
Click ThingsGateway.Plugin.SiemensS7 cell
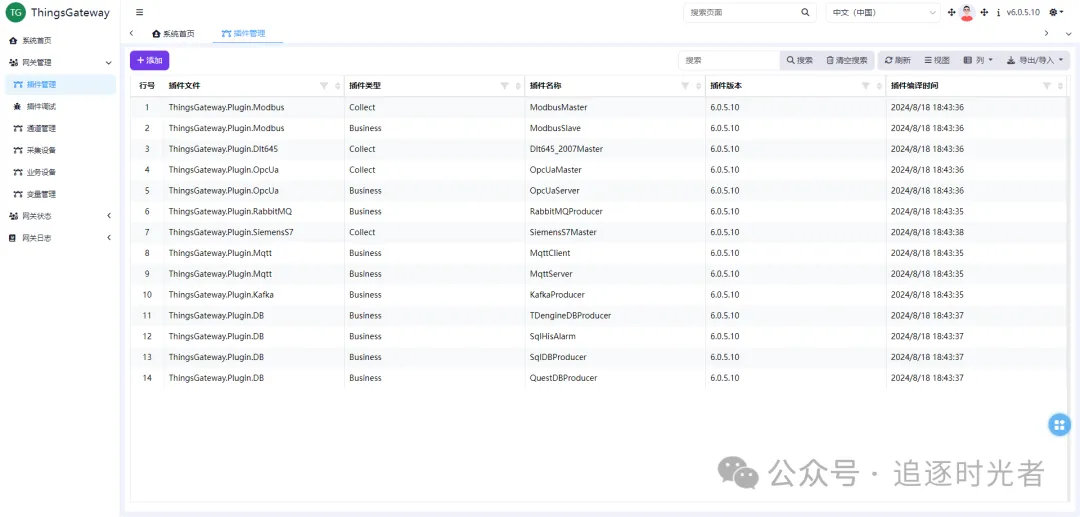pyautogui.click(x=253, y=232)
